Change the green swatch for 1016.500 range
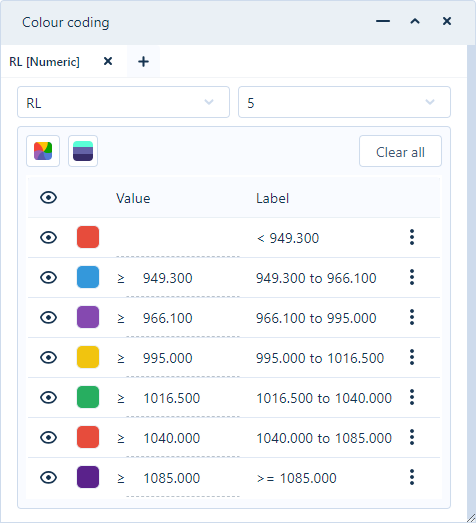476x523 pixels. pyautogui.click(x=88, y=397)
